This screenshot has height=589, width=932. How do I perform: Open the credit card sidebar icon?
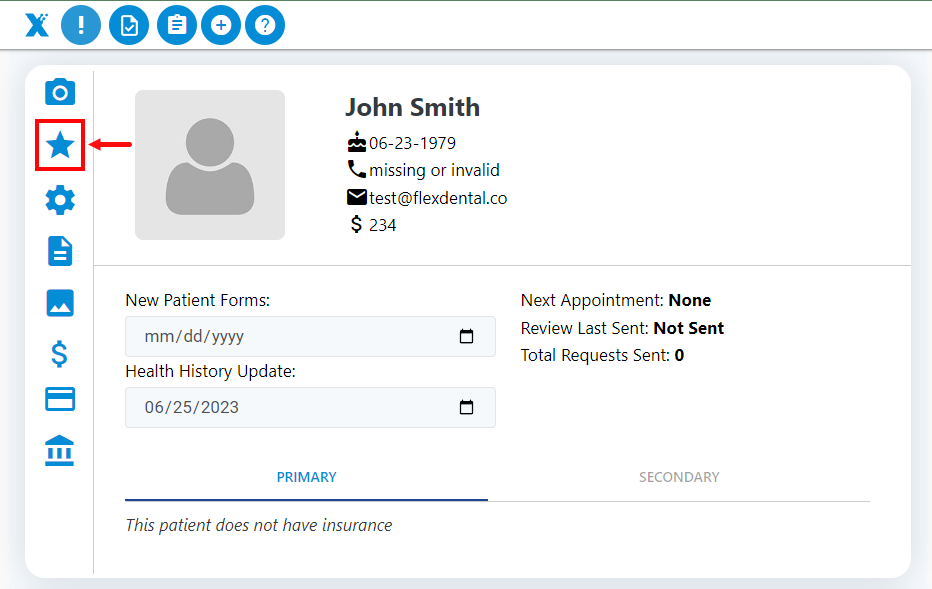point(60,399)
